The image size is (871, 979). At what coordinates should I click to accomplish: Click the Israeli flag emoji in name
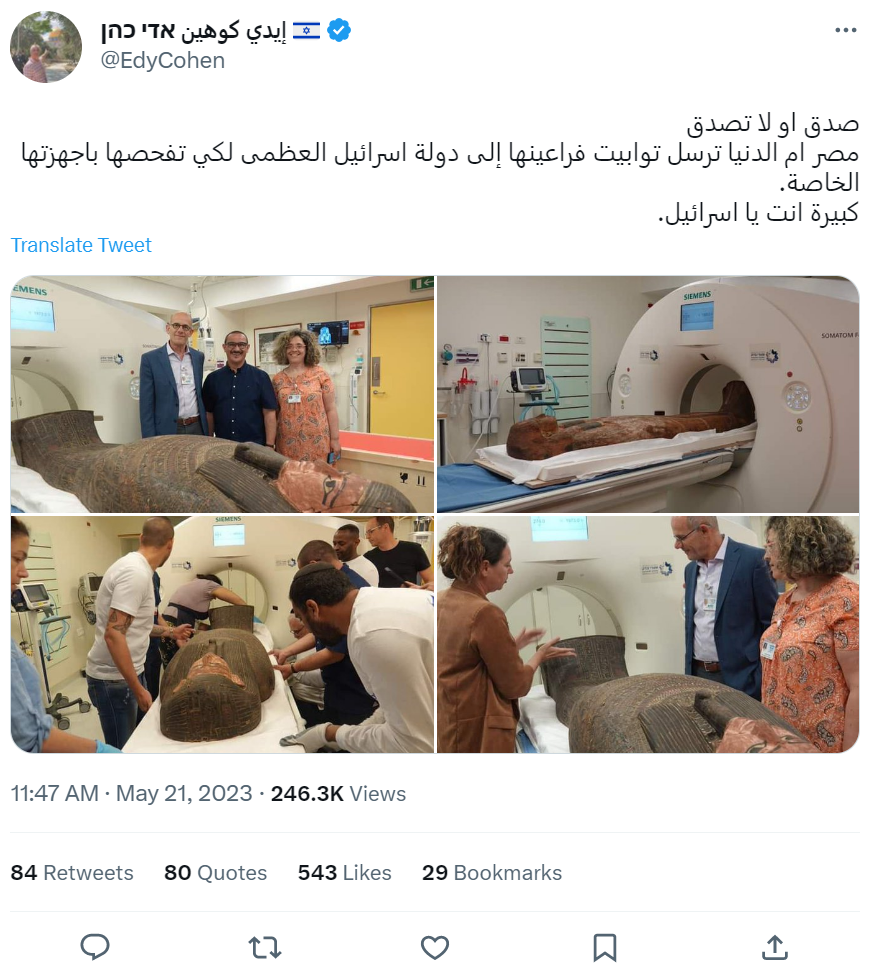(x=307, y=30)
